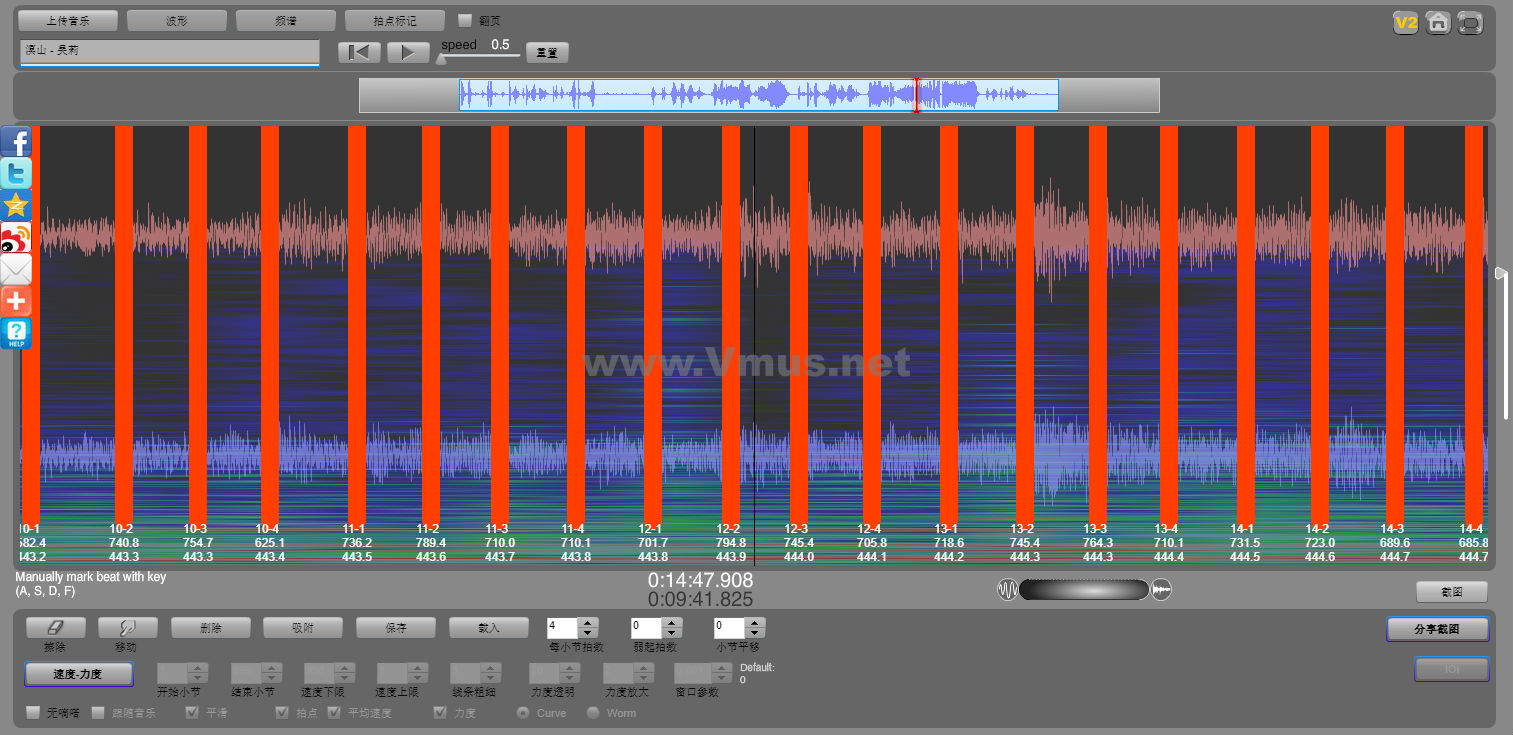Take a screenshot with 截图 button
This screenshot has height=735, width=1513.
coord(1452,592)
